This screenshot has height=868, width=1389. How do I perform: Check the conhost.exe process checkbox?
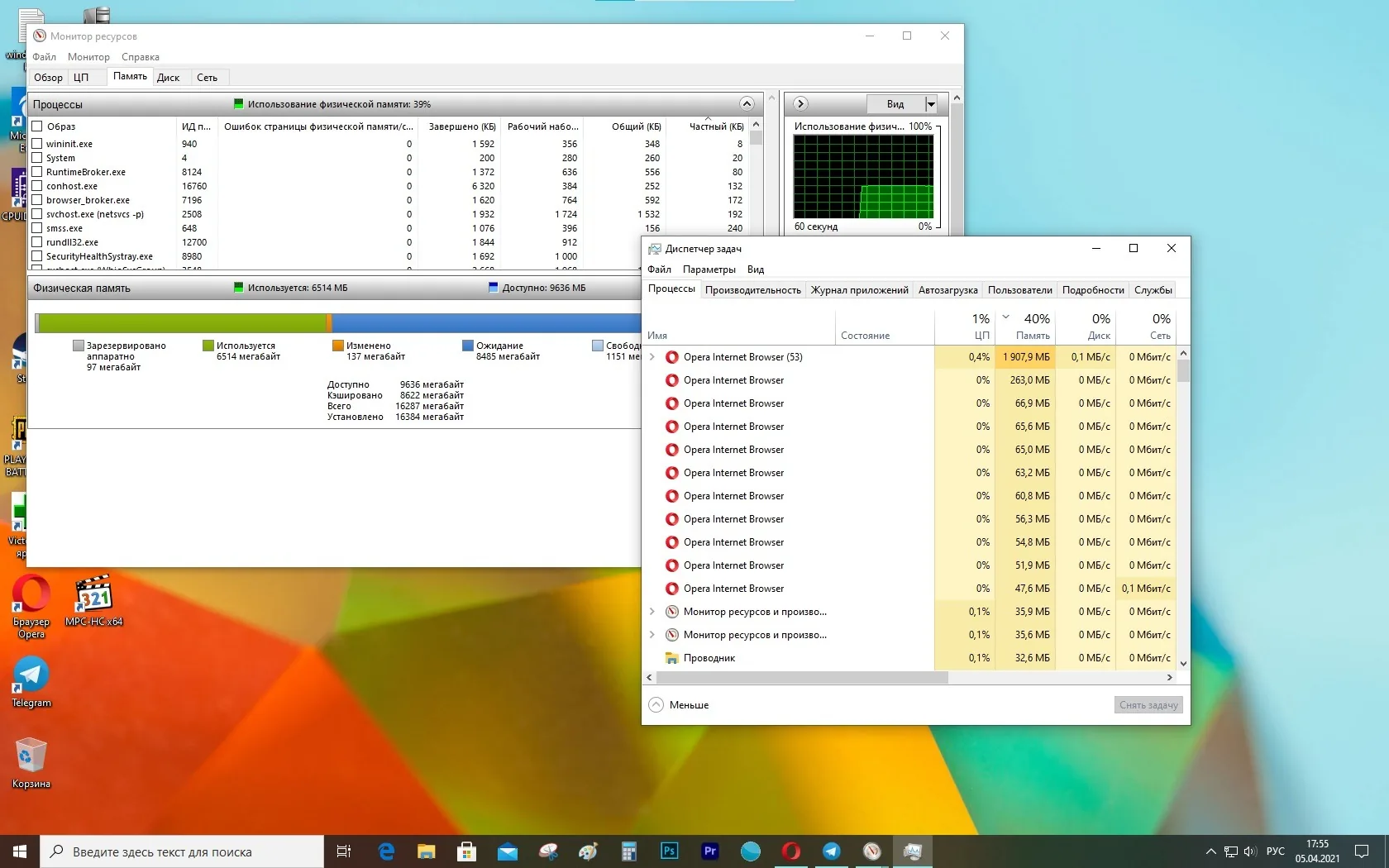point(38,186)
